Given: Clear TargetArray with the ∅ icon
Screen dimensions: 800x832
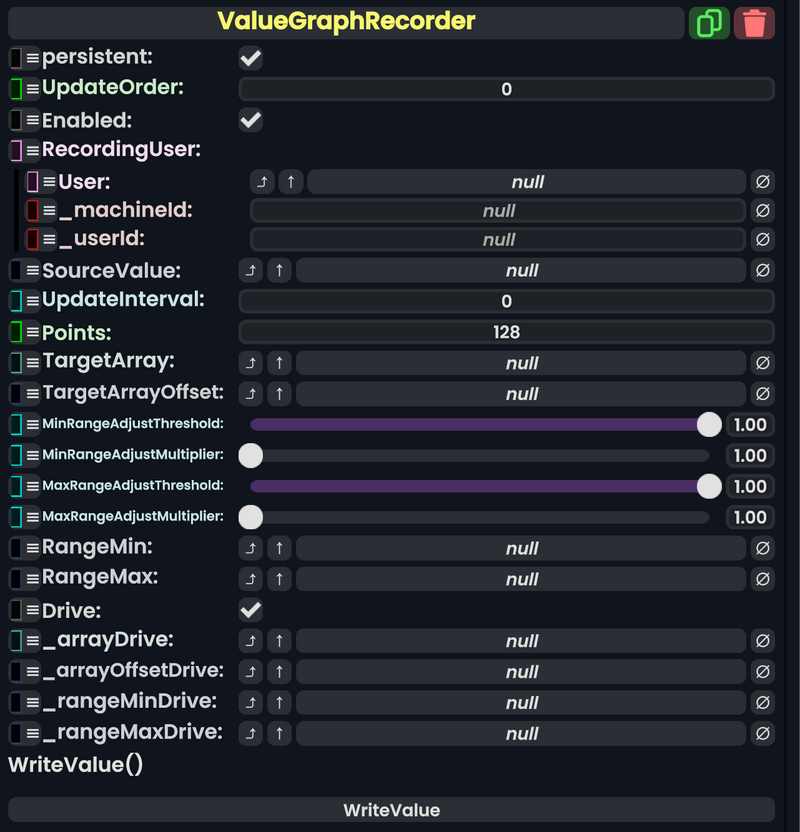Looking at the screenshot, I should click(763, 363).
